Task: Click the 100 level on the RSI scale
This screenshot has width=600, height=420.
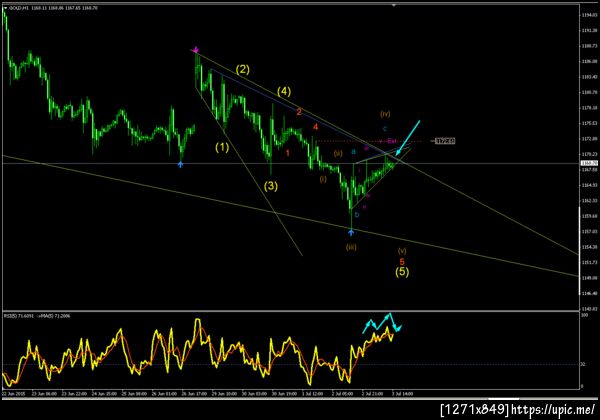Action: 584,315
